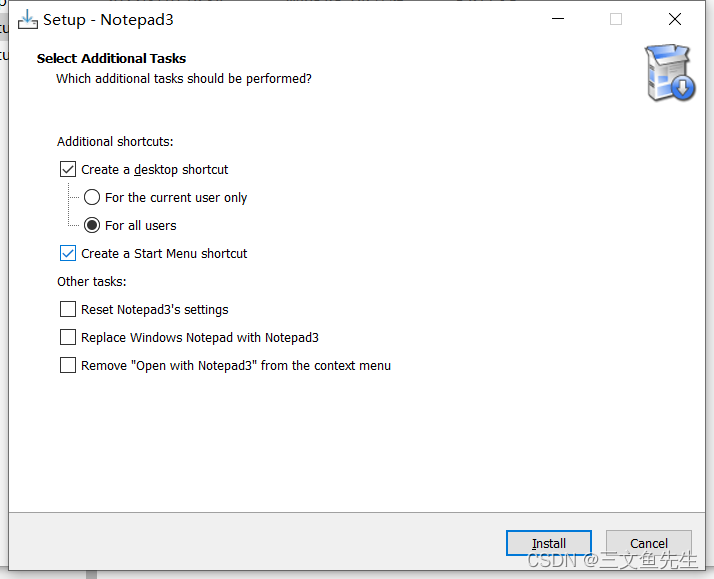Close the Setup - Notepad3 window
The height and width of the screenshot is (579, 714).
pyautogui.click(x=675, y=19)
